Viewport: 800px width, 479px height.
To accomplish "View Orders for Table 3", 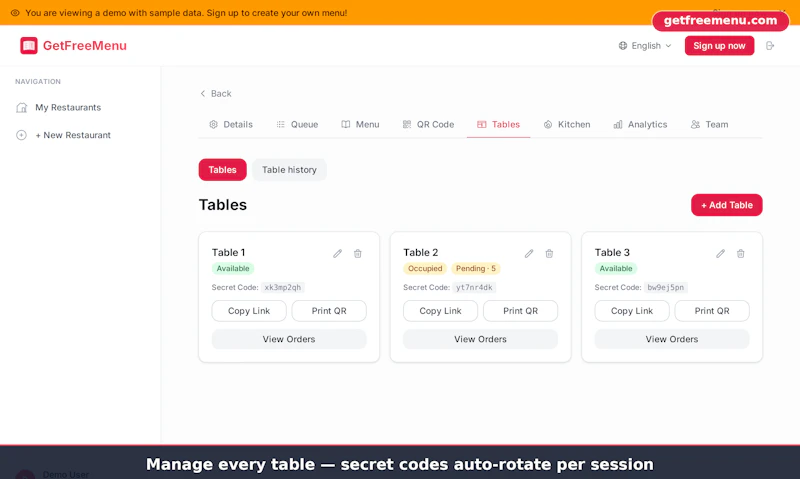I will coord(672,339).
